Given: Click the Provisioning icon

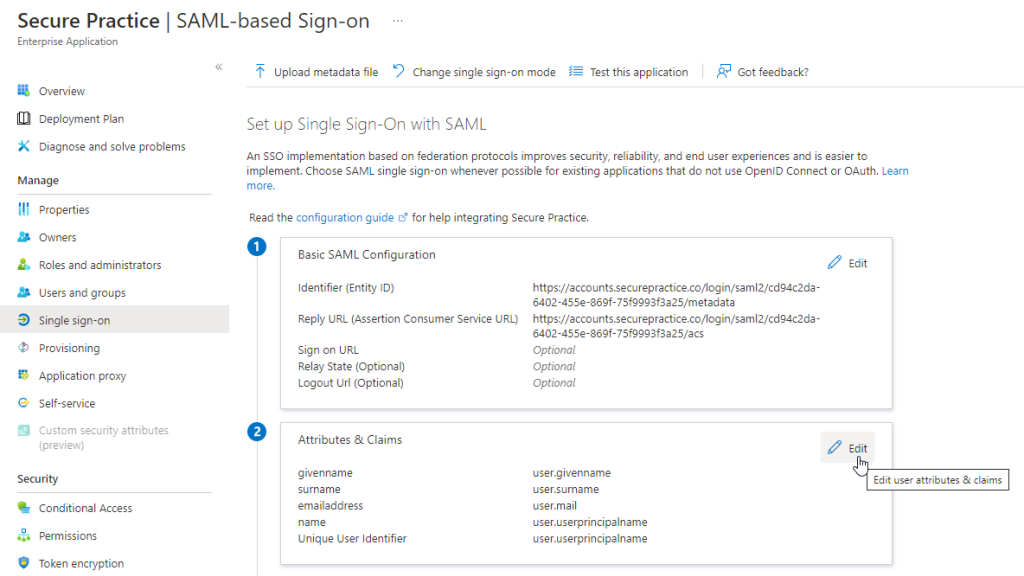Looking at the screenshot, I should 24,348.
